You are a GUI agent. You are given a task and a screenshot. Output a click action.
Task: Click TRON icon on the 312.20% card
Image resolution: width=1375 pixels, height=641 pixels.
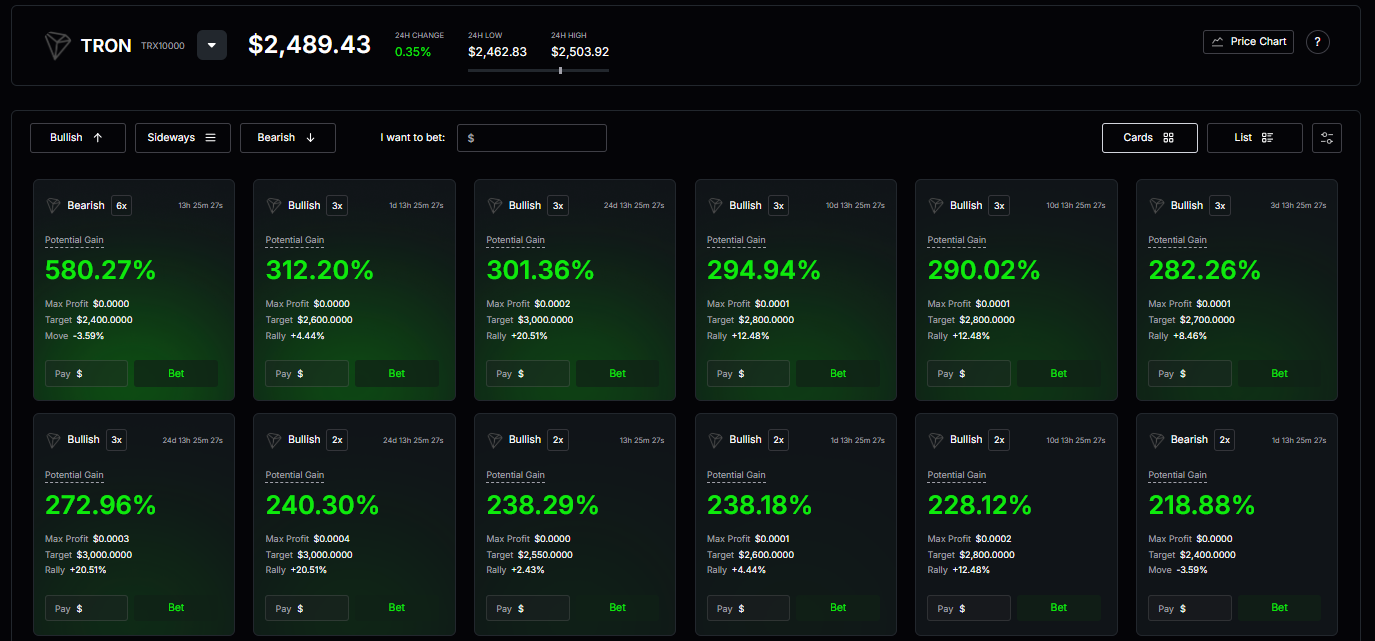tap(274, 205)
